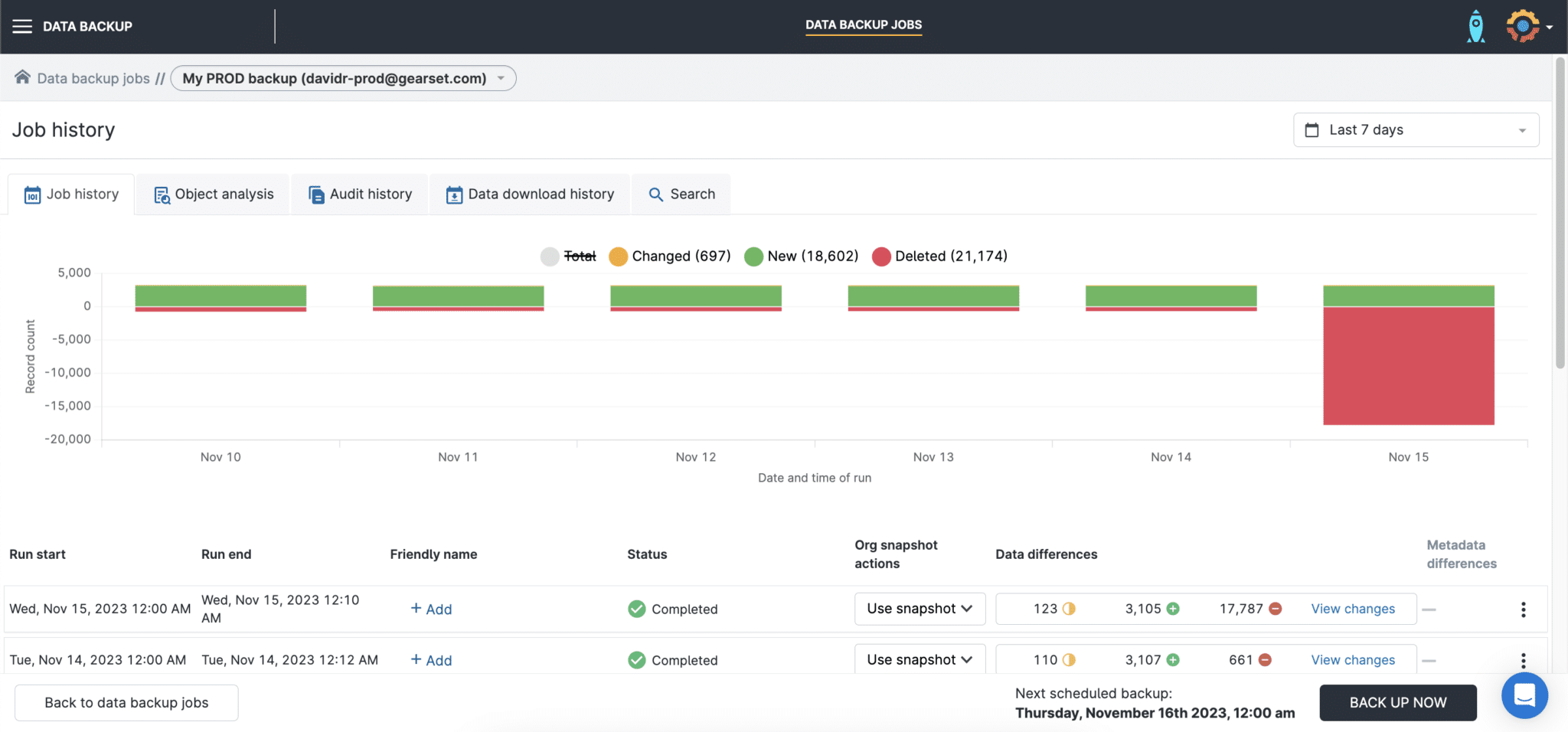1568x732 pixels.
Task: Expand the Last 7 days date range dropdown
Action: point(1416,130)
